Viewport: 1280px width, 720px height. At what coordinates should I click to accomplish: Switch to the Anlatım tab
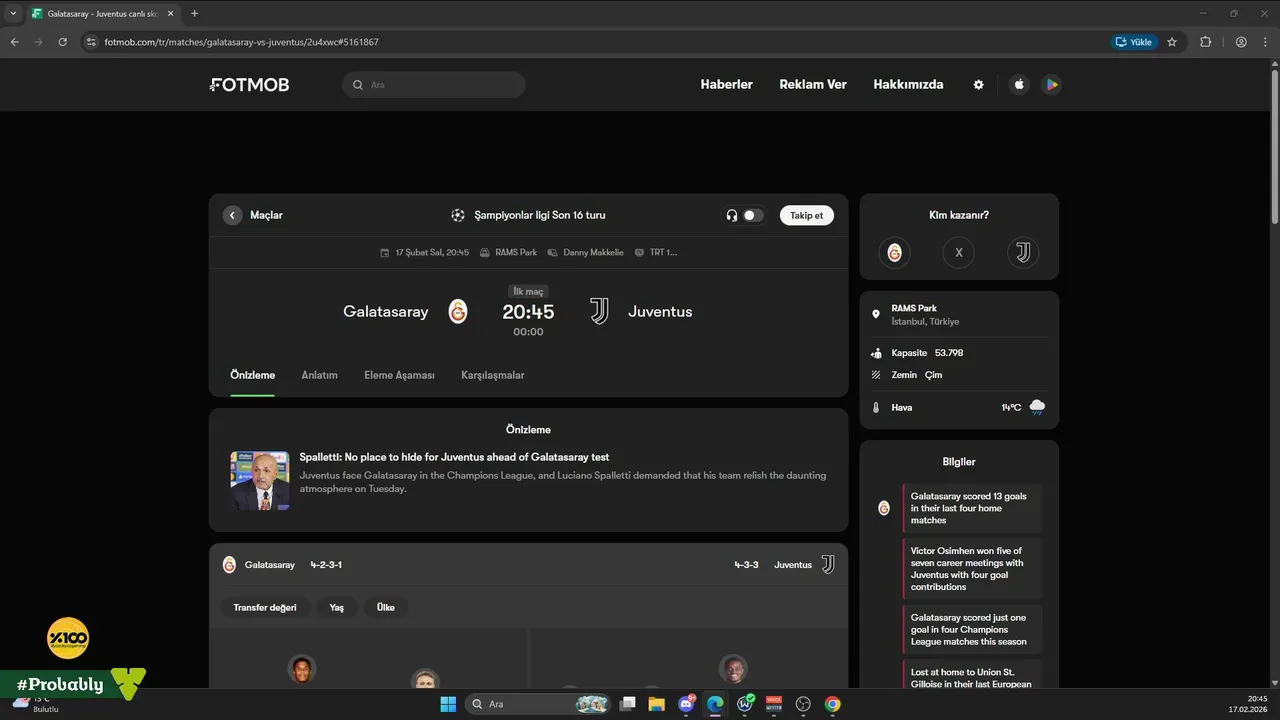pos(320,375)
